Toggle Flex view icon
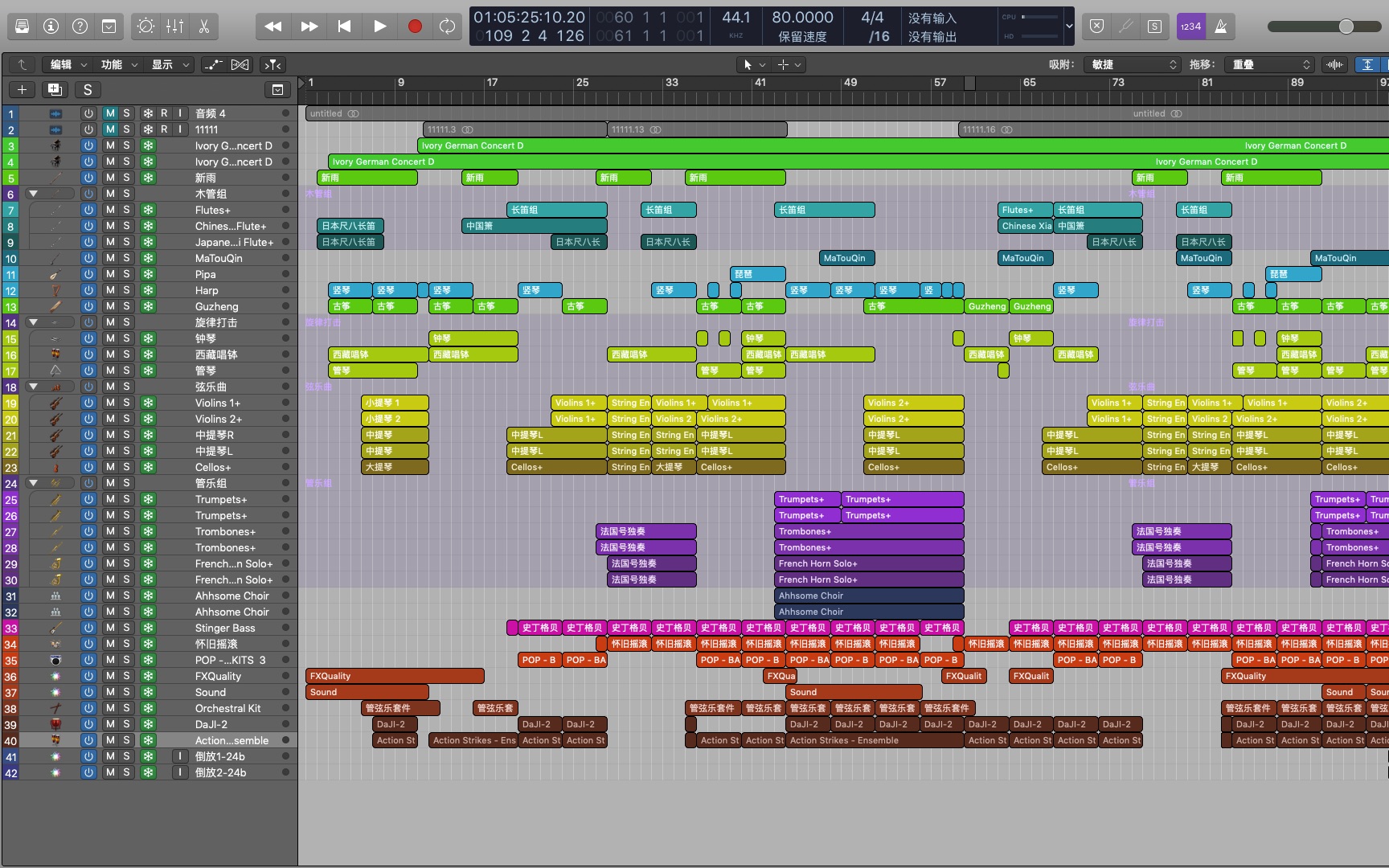 tap(240, 64)
